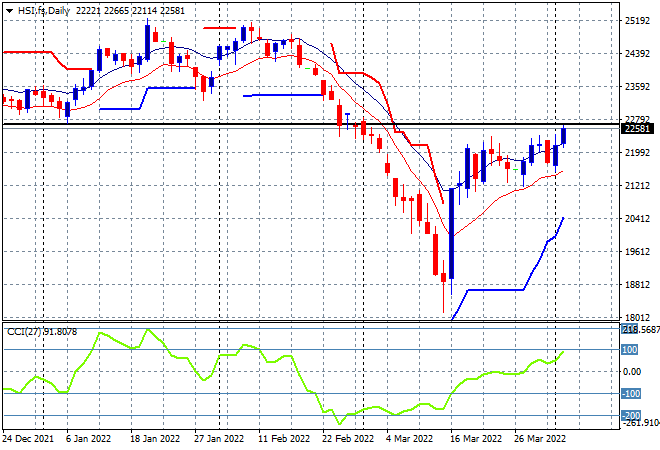Click the CCI 0.00 level label
Image resolution: width=660 pixels, height=450 pixels.
click(x=632, y=372)
